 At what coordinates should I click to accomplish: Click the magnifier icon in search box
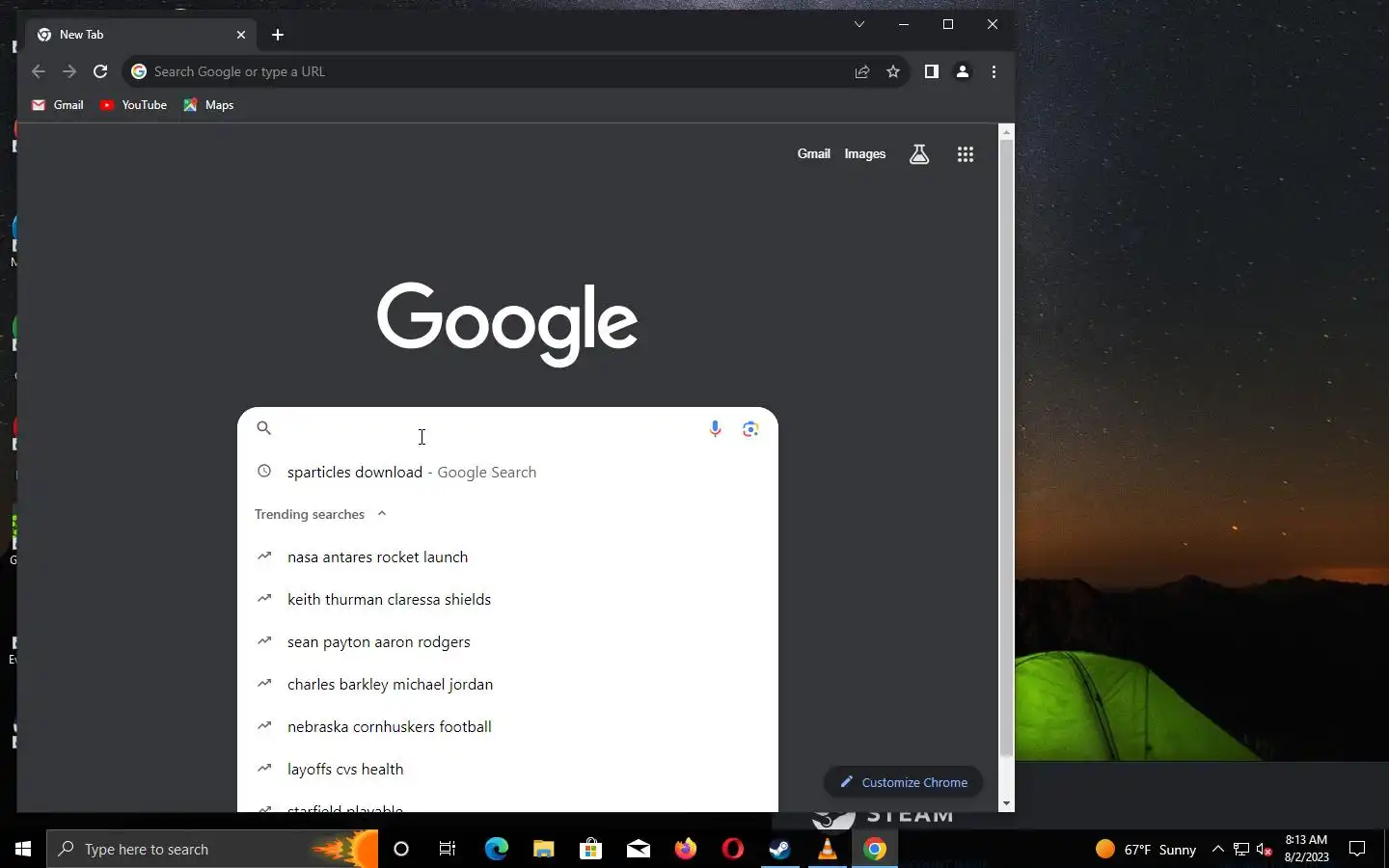coord(263,428)
